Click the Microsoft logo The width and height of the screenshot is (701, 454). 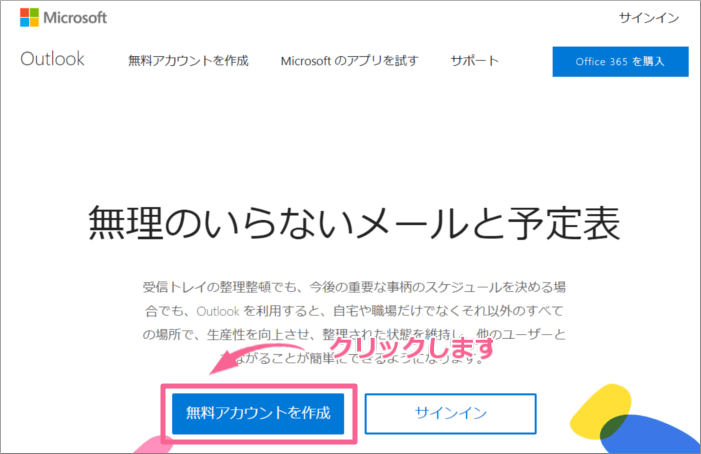[63, 17]
